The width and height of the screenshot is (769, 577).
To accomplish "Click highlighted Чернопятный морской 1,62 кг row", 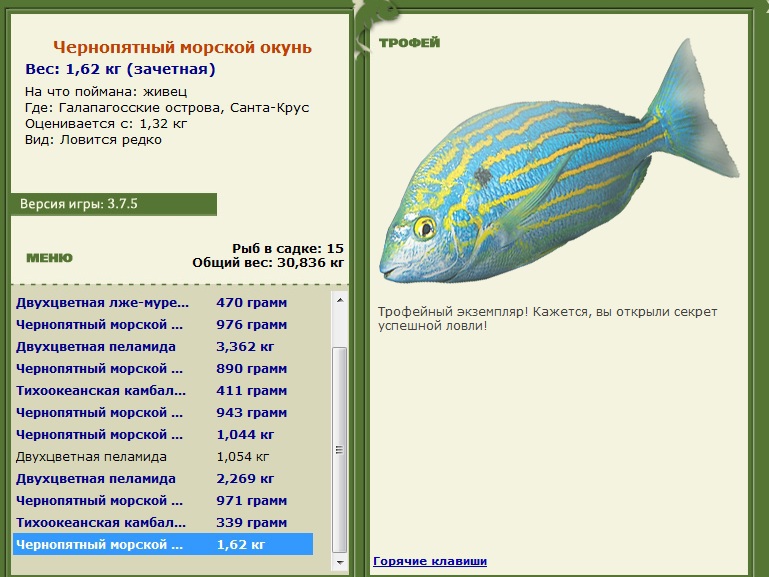I will (162, 545).
